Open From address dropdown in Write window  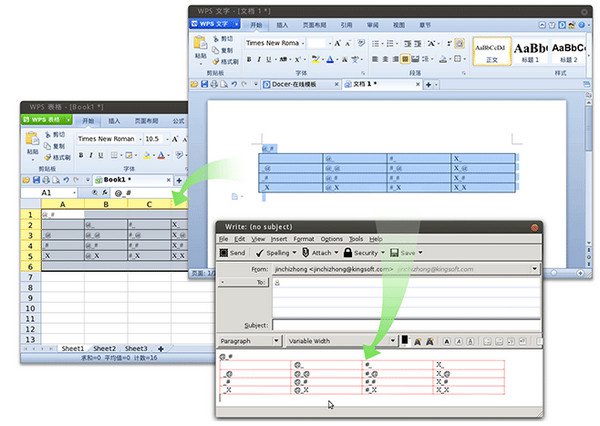(534, 269)
